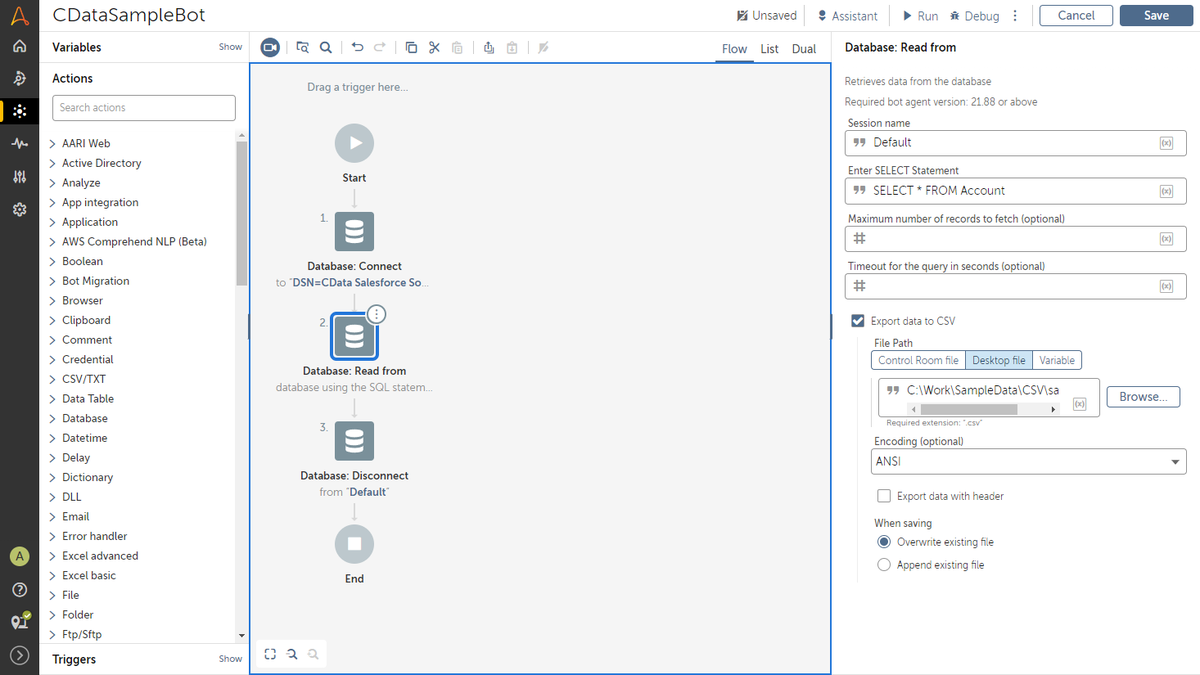This screenshot has width=1200, height=675.
Task: Undo the last action
Action: click(357, 47)
